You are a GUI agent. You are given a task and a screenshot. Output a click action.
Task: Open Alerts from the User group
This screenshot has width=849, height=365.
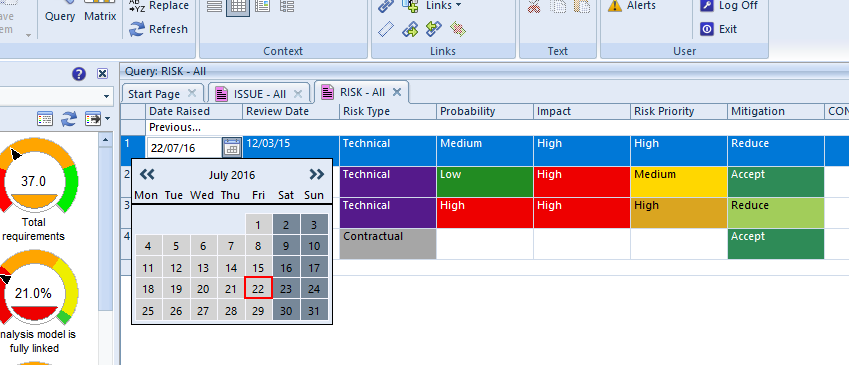point(631,6)
